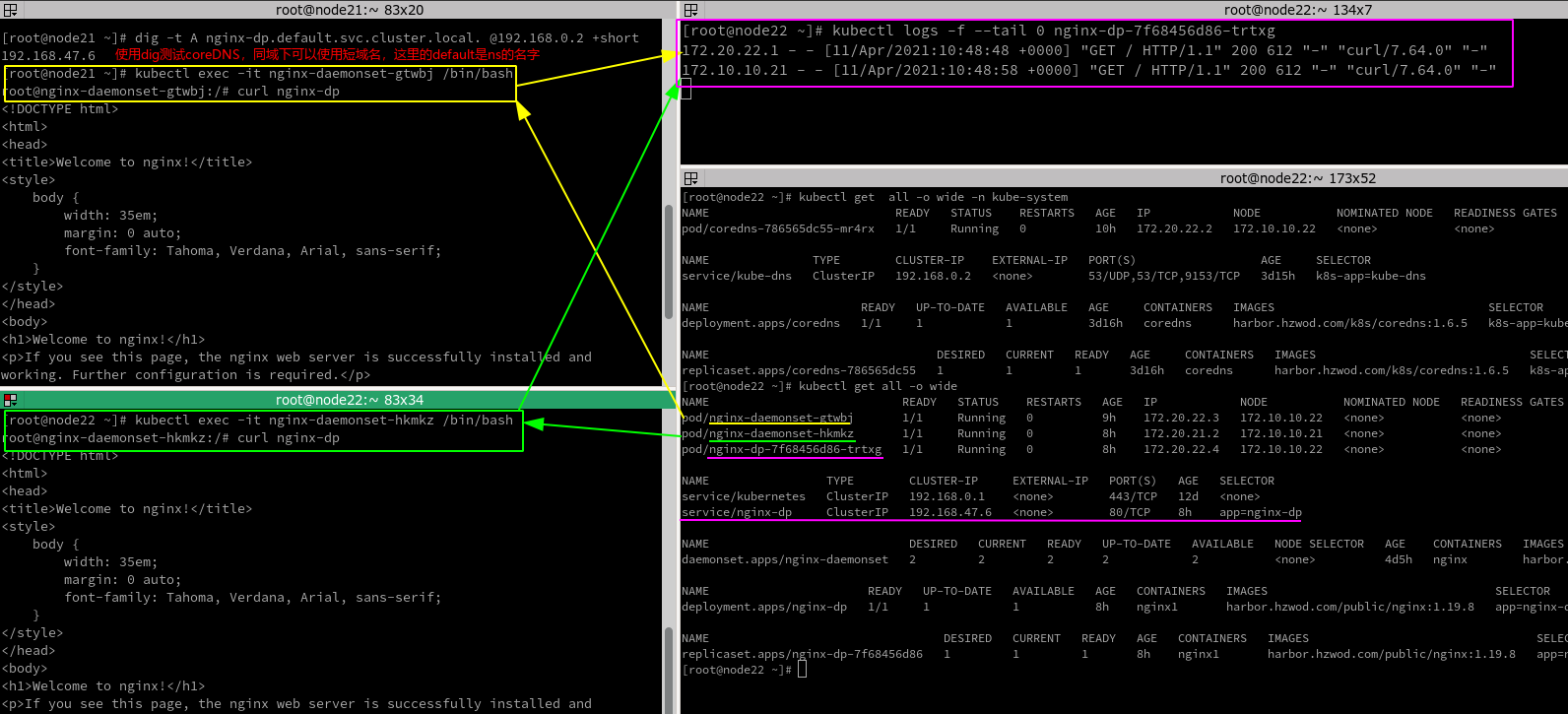Select pod IP 172.20.22.3
Viewport: 1568px width, 714px height.
(1181, 418)
